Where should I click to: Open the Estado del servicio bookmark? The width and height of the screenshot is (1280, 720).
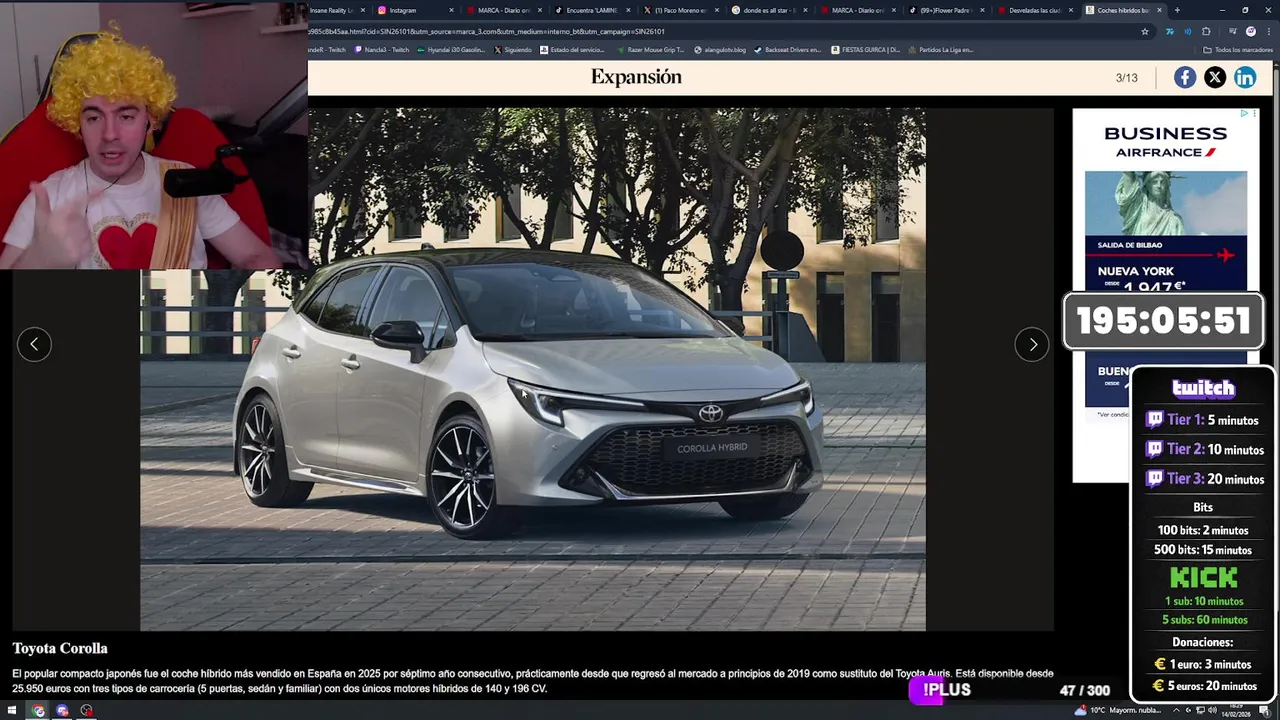572,49
